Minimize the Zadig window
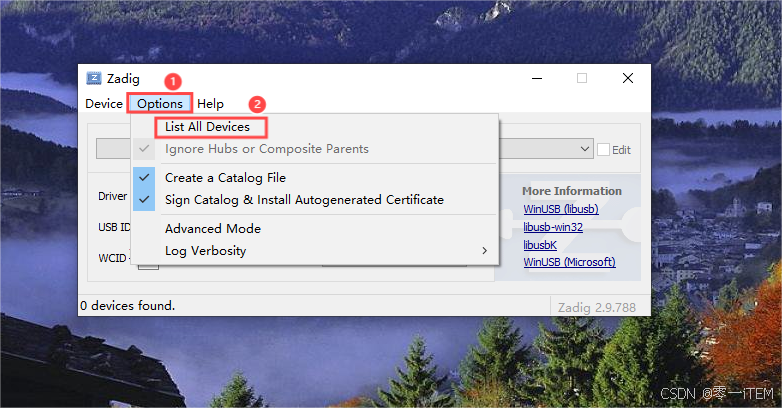Image resolution: width=782 pixels, height=408 pixels. point(537,78)
